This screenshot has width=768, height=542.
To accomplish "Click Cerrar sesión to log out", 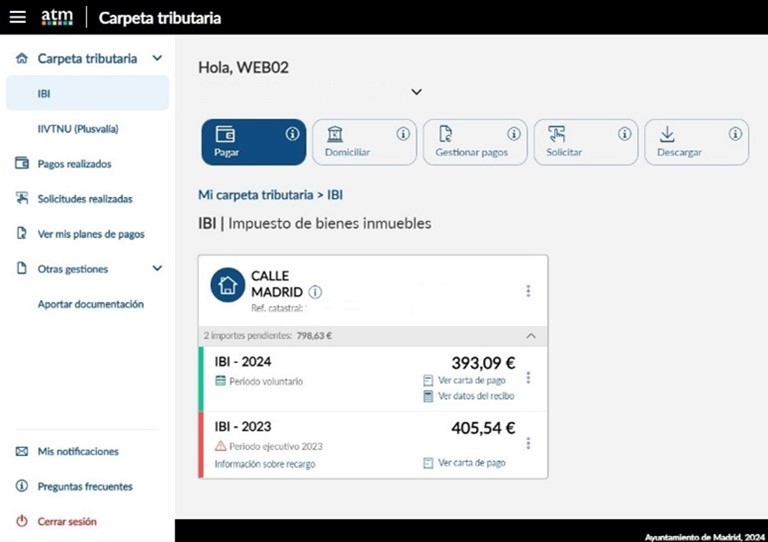I will tap(66, 522).
